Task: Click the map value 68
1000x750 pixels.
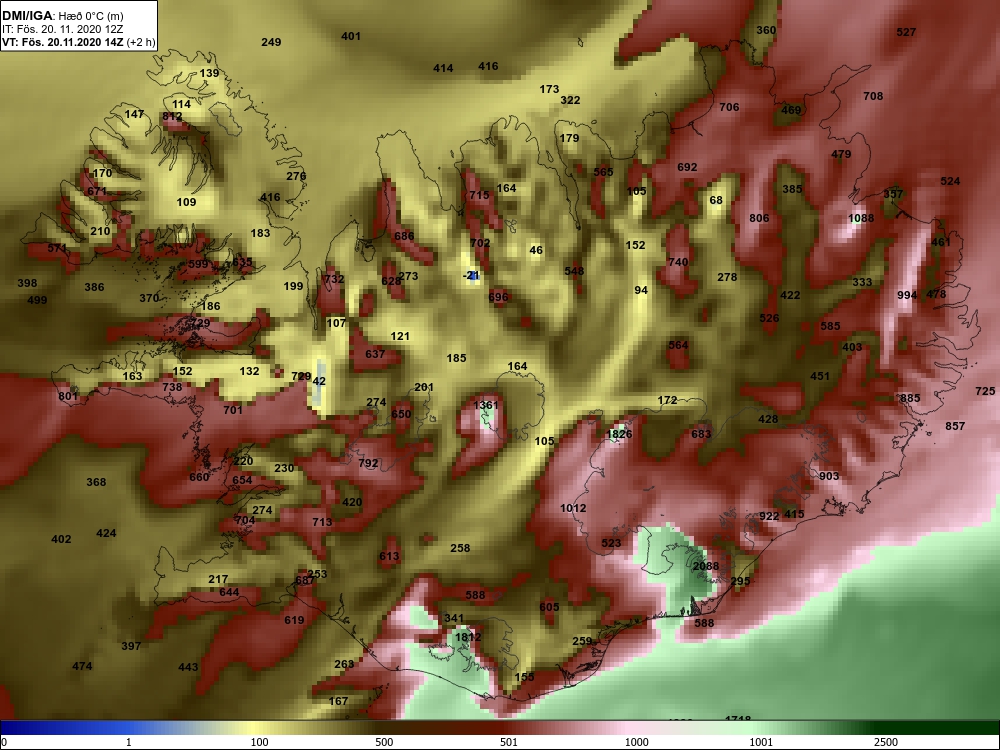Action: (x=716, y=200)
